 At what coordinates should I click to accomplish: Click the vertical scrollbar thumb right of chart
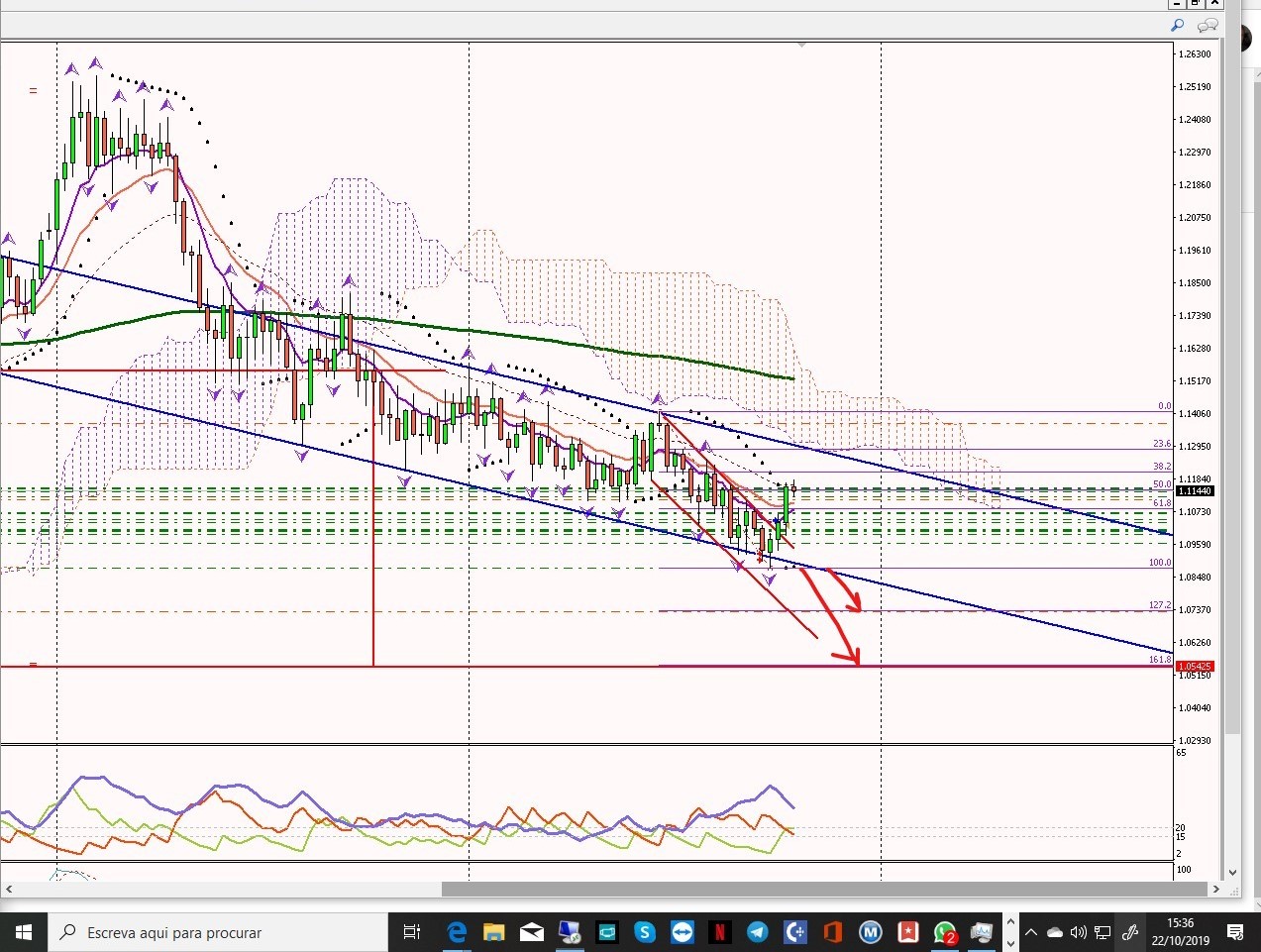tap(1233, 386)
